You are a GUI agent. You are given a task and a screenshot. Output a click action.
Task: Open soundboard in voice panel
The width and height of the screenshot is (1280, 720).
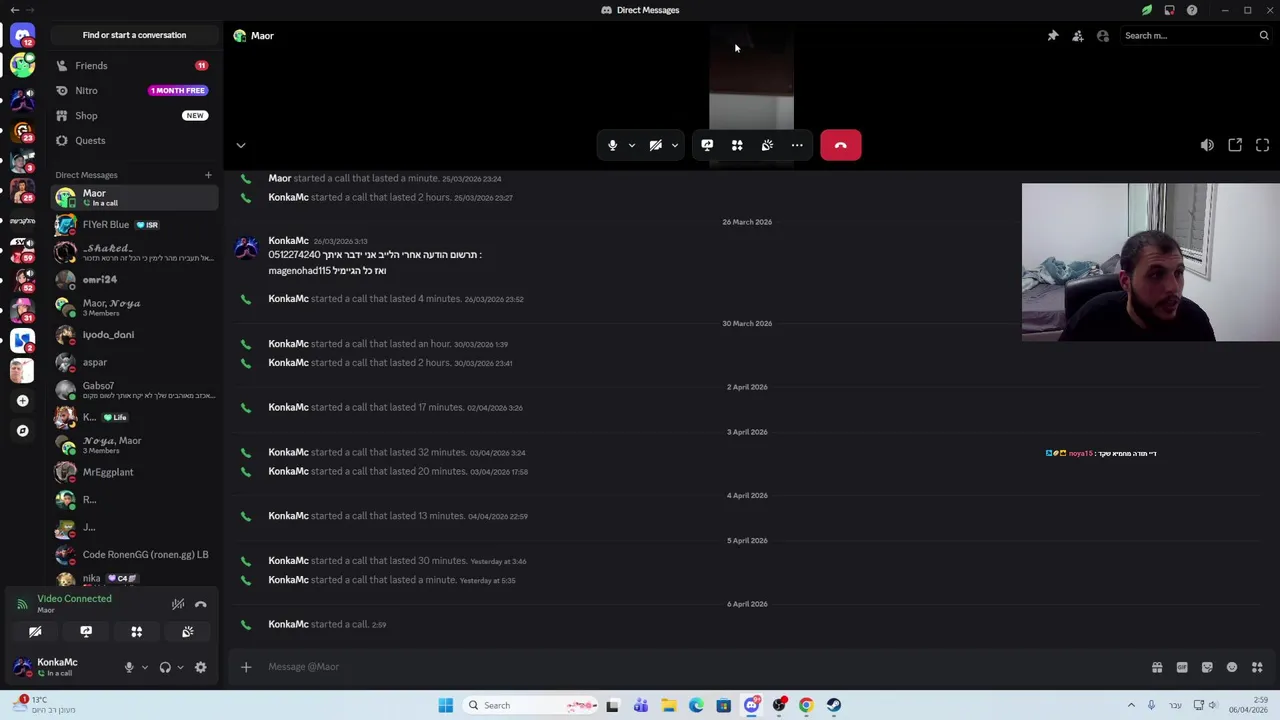tap(187, 632)
